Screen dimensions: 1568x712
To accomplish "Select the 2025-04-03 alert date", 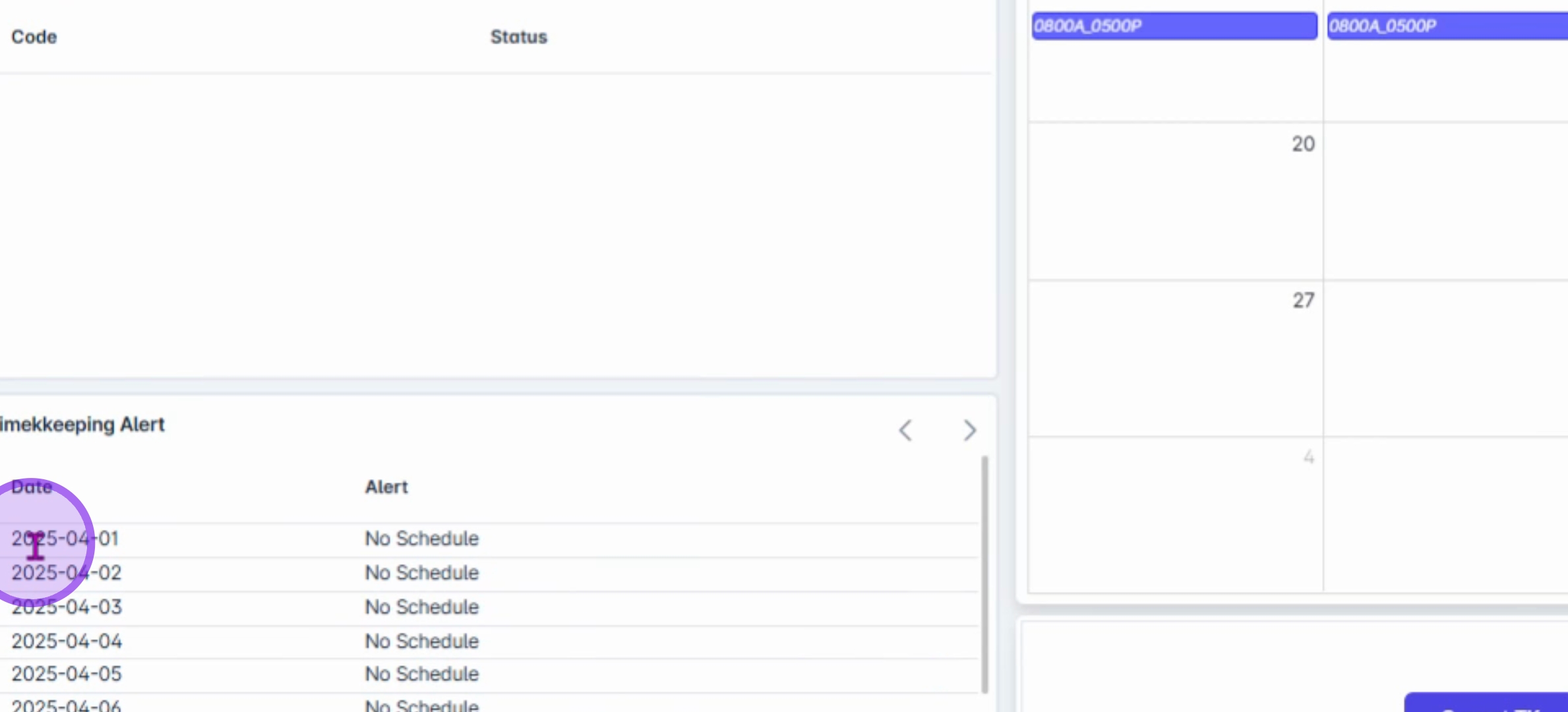I will tap(67, 607).
